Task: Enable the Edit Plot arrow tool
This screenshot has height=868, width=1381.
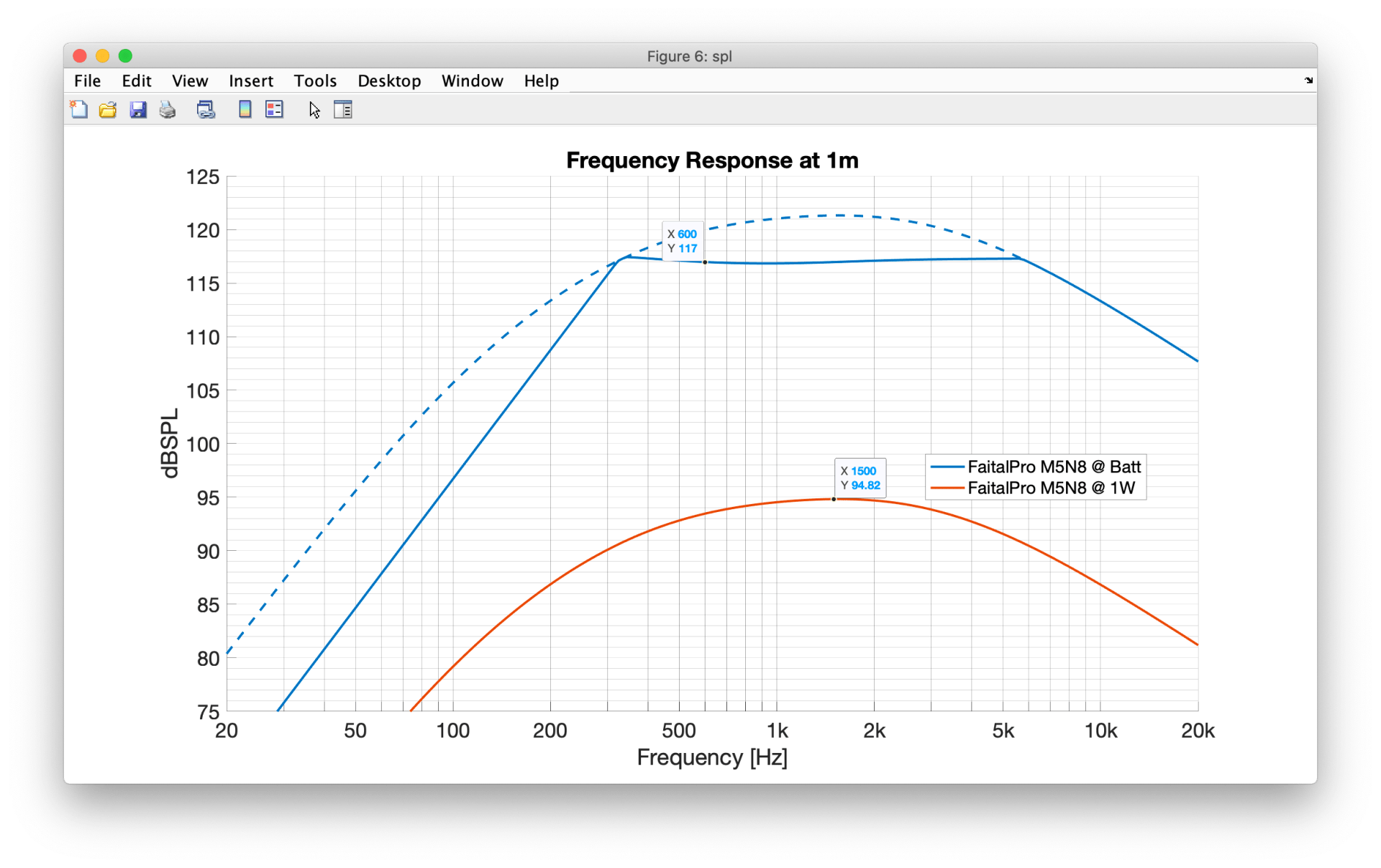Action: pyautogui.click(x=314, y=110)
